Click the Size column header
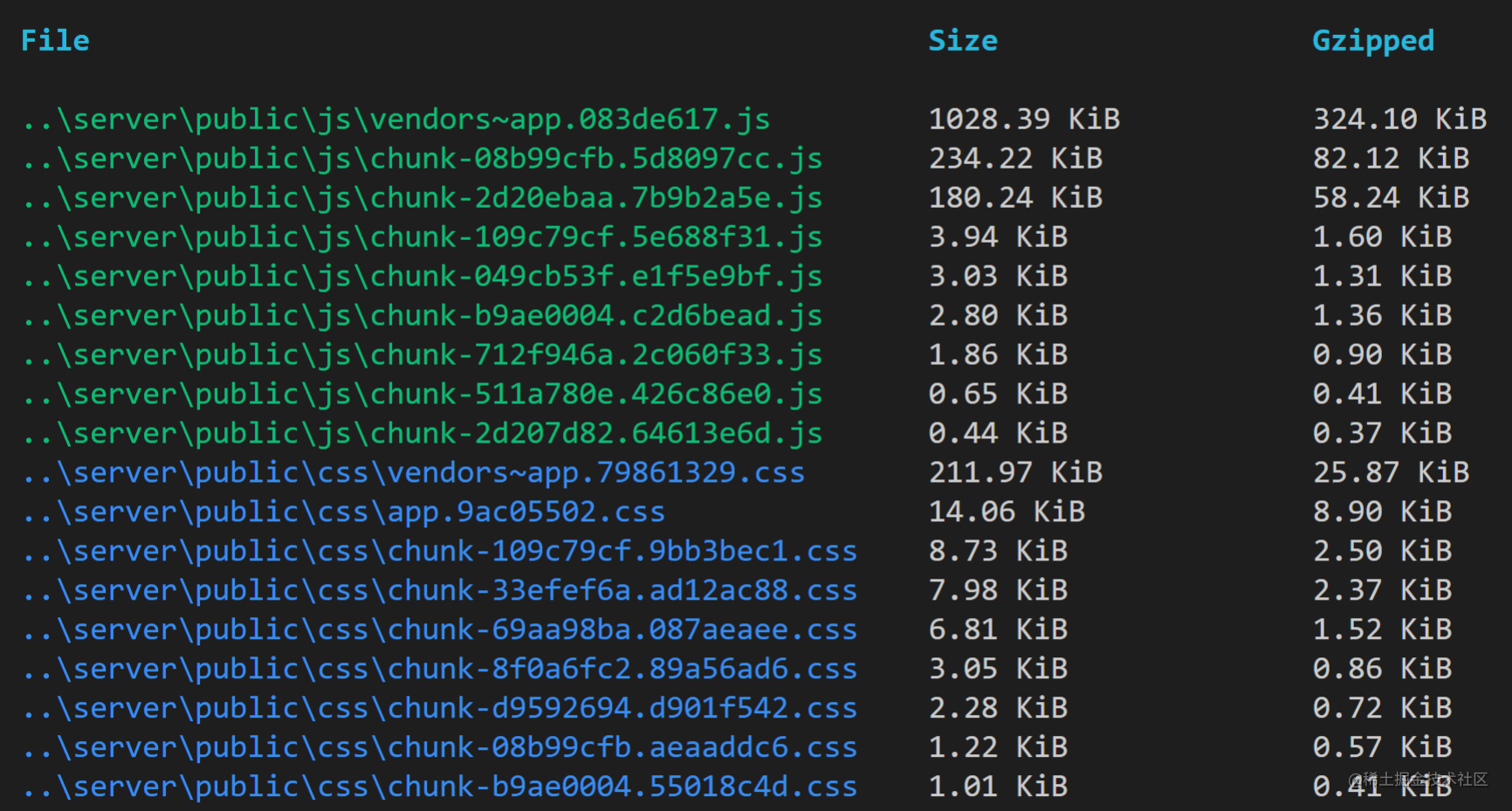Screen dimensions: 1512x811 pos(963,41)
